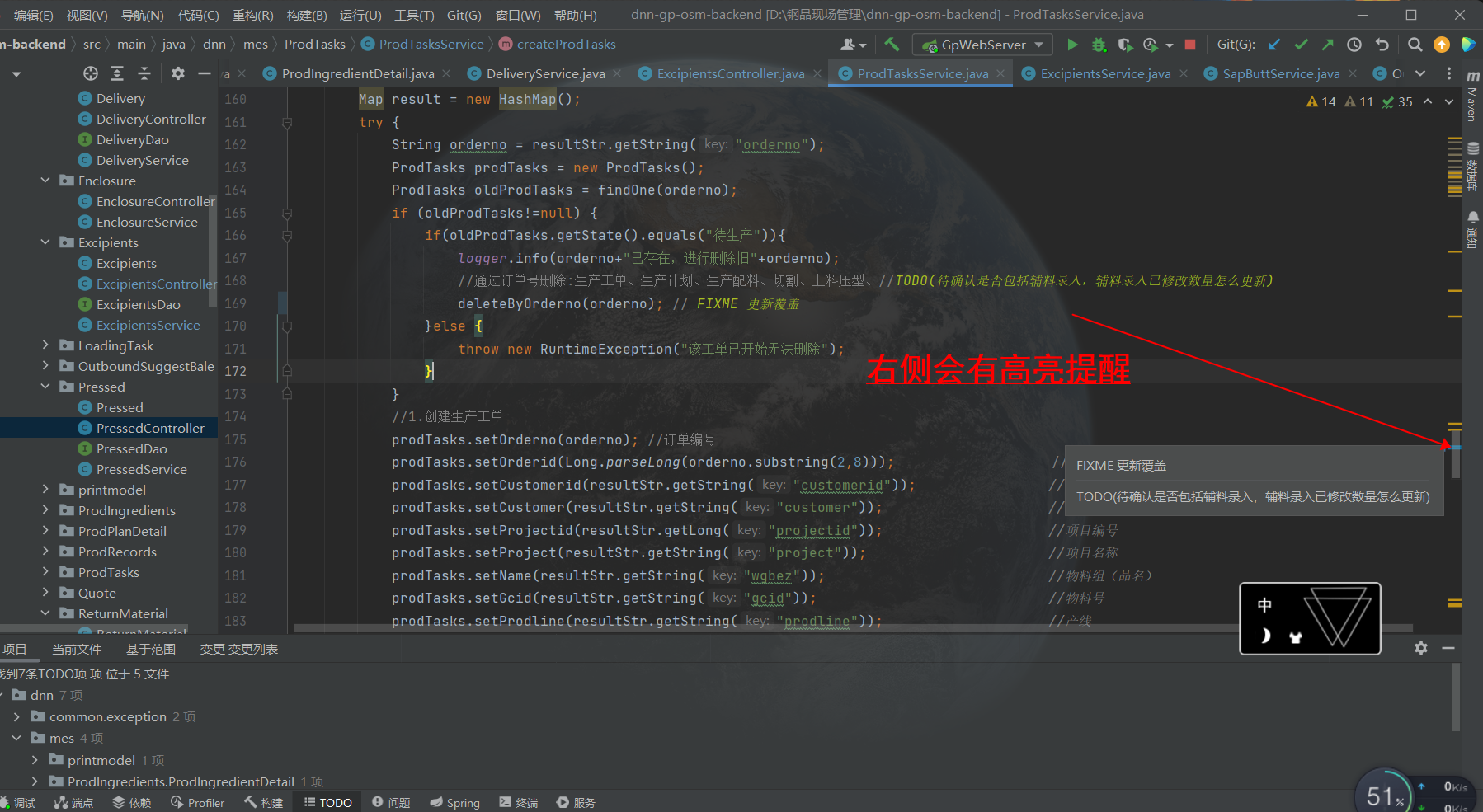The height and width of the screenshot is (812, 1483).
Task: Expand the ProdRecords folder
Action: point(45,552)
